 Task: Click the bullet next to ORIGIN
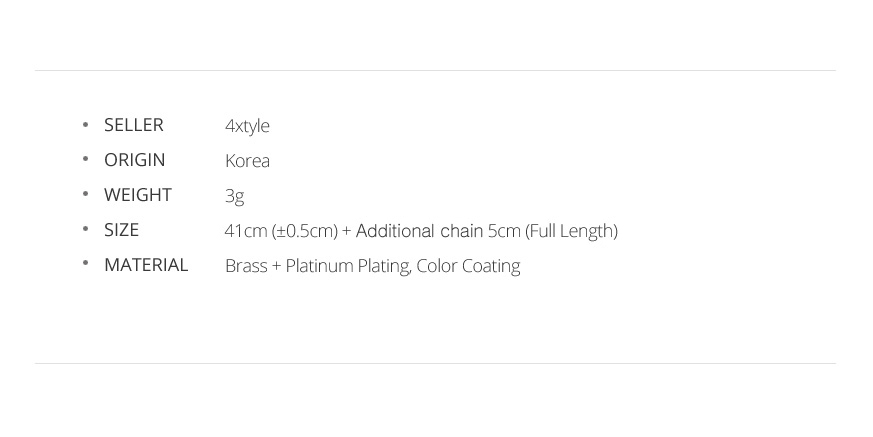point(85,159)
